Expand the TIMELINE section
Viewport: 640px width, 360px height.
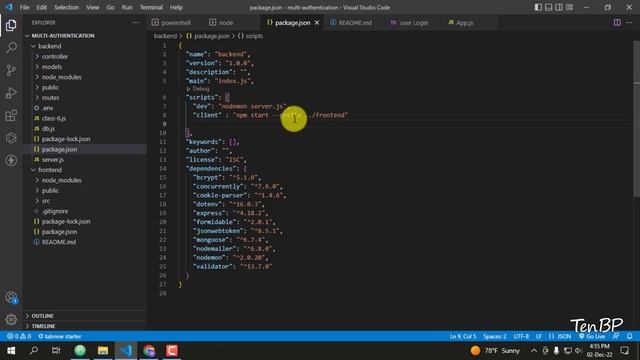(x=43, y=326)
